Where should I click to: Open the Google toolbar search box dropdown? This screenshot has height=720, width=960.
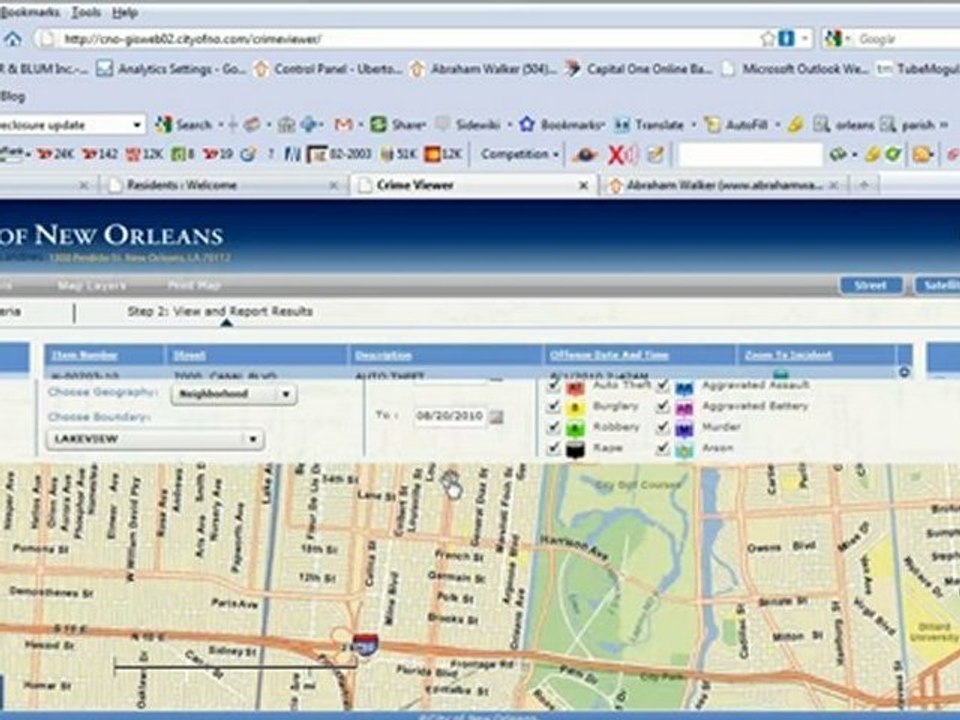coord(137,125)
